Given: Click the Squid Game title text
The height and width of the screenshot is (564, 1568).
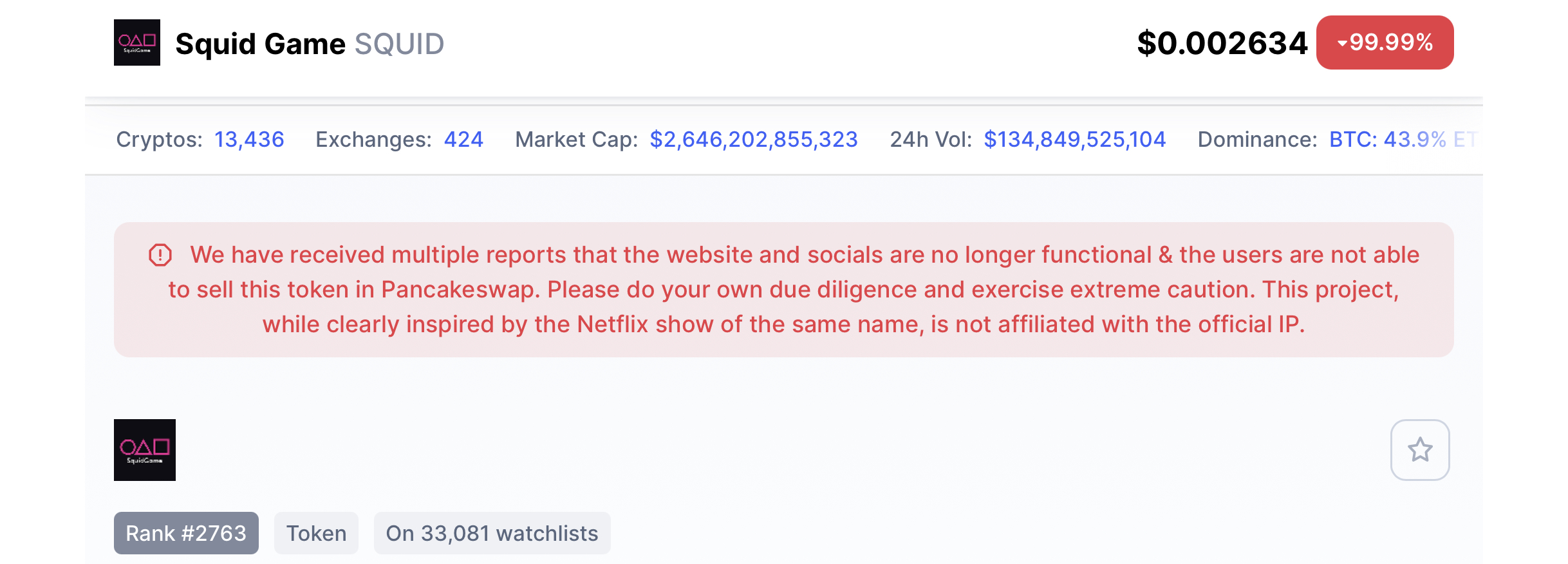Looking at the screenshot, I should tap(261, 44).
